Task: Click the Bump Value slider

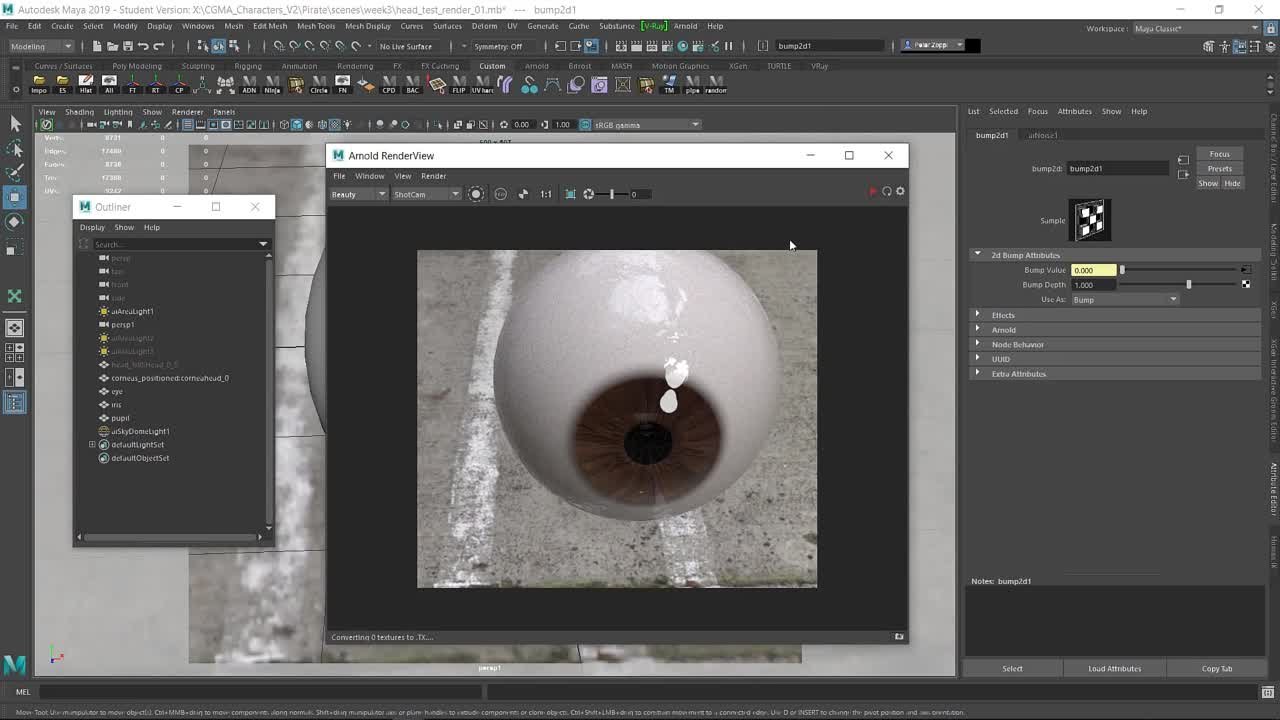Action: (1180, 270)
